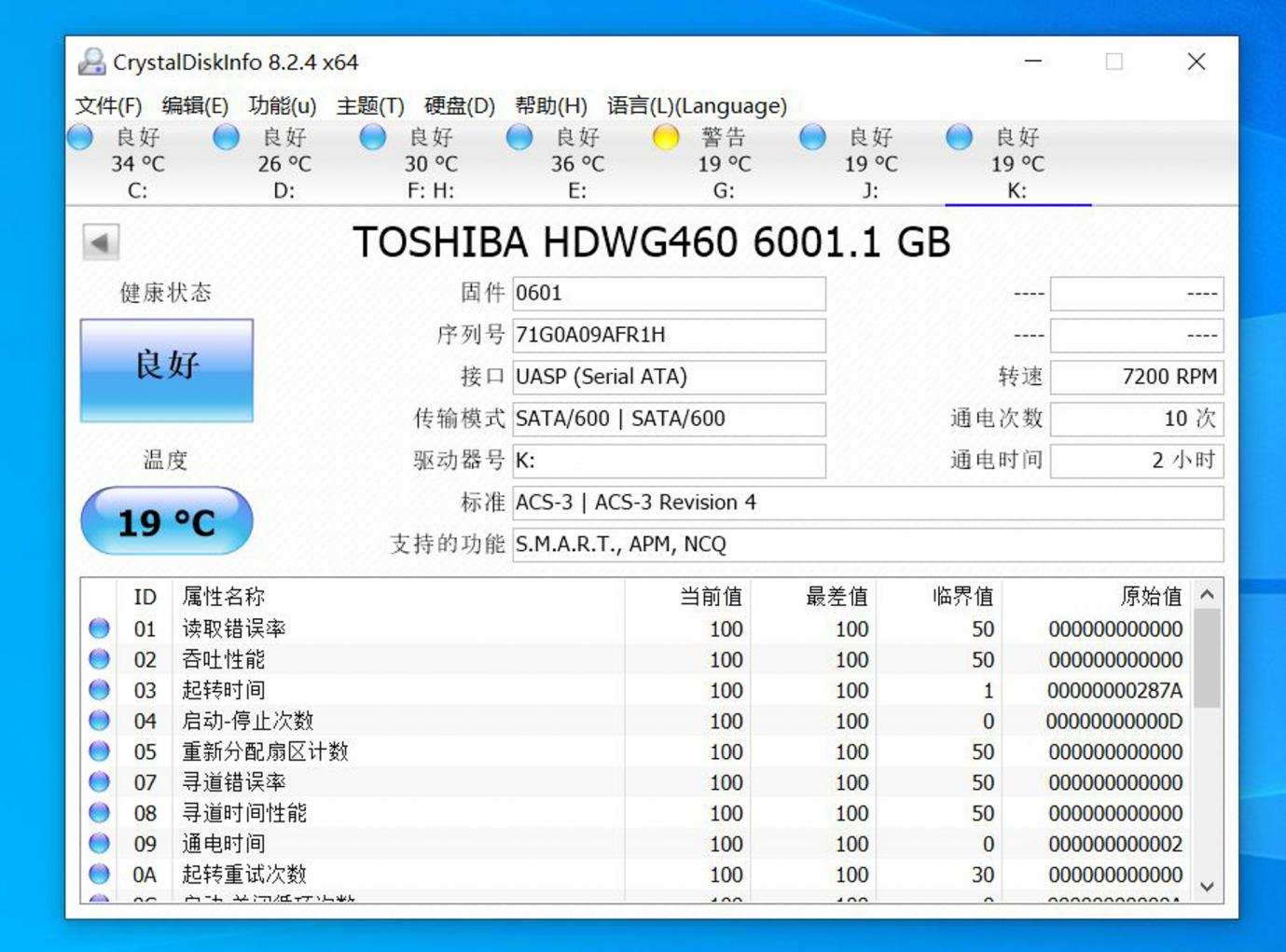Click the ID column header

coord(145,597)
